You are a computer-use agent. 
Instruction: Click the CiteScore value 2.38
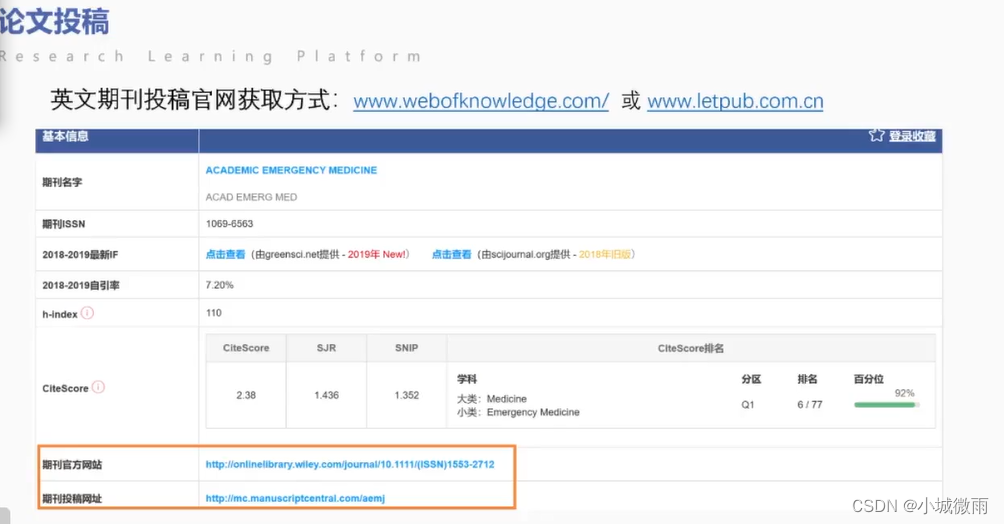pos(246,395)
